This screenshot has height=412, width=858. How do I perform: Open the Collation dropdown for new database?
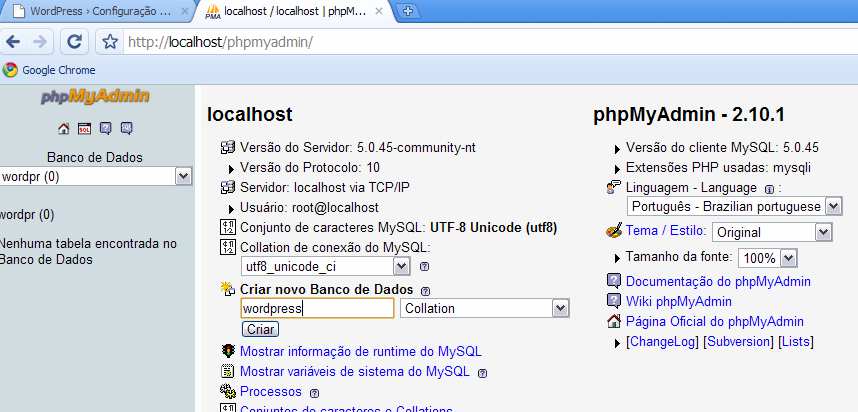point(484,309)
